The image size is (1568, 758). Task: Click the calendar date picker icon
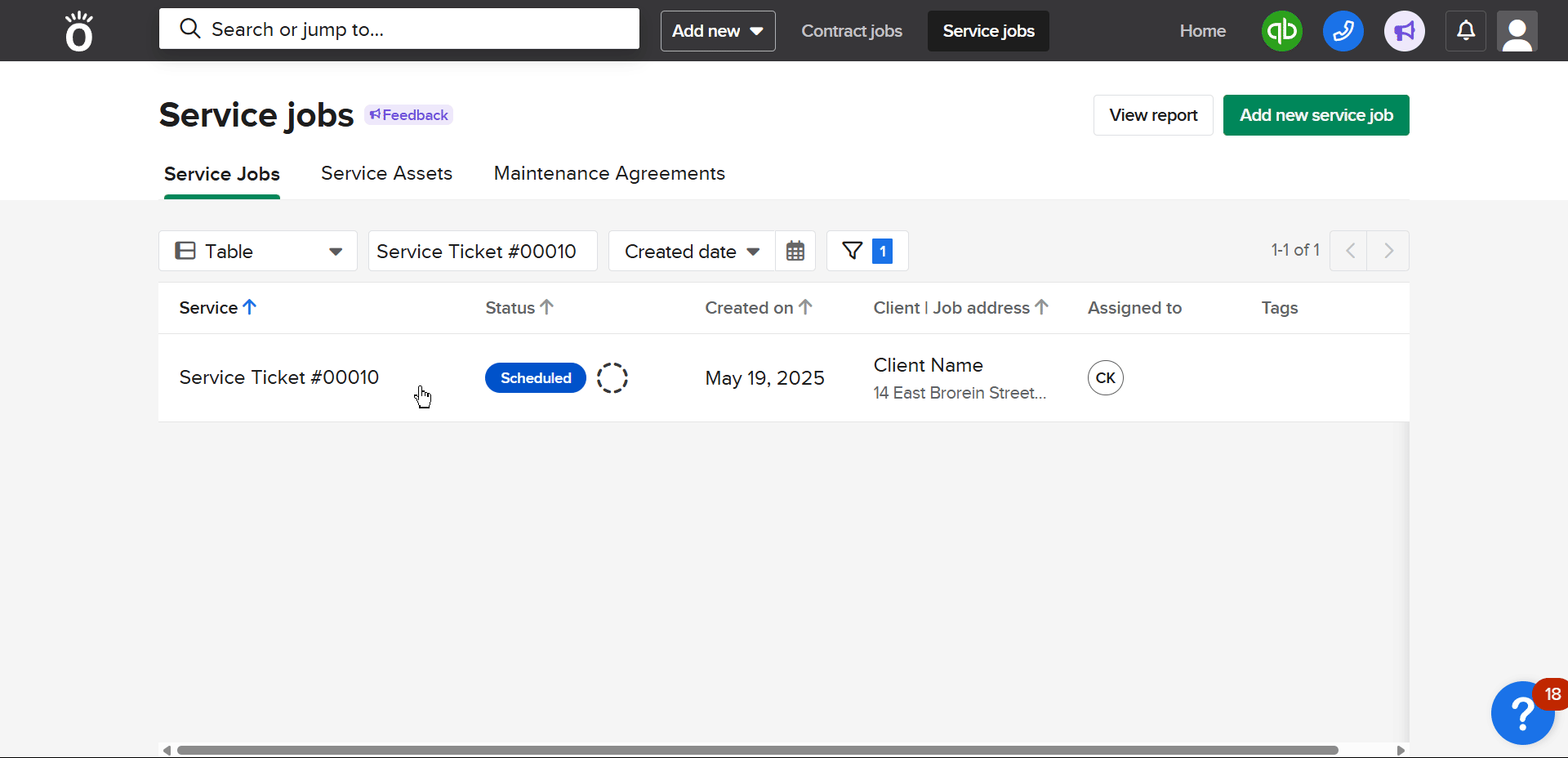click(x=795, y=251)
